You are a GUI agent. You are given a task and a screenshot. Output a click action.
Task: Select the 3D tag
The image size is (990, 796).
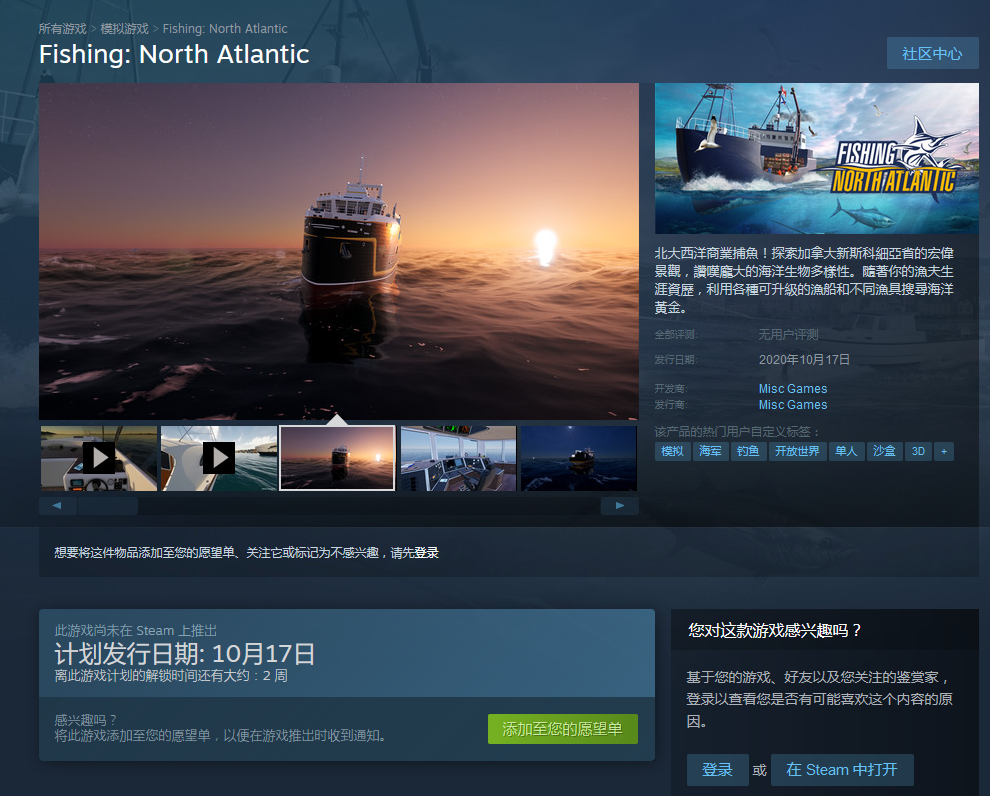coord(918,451)
